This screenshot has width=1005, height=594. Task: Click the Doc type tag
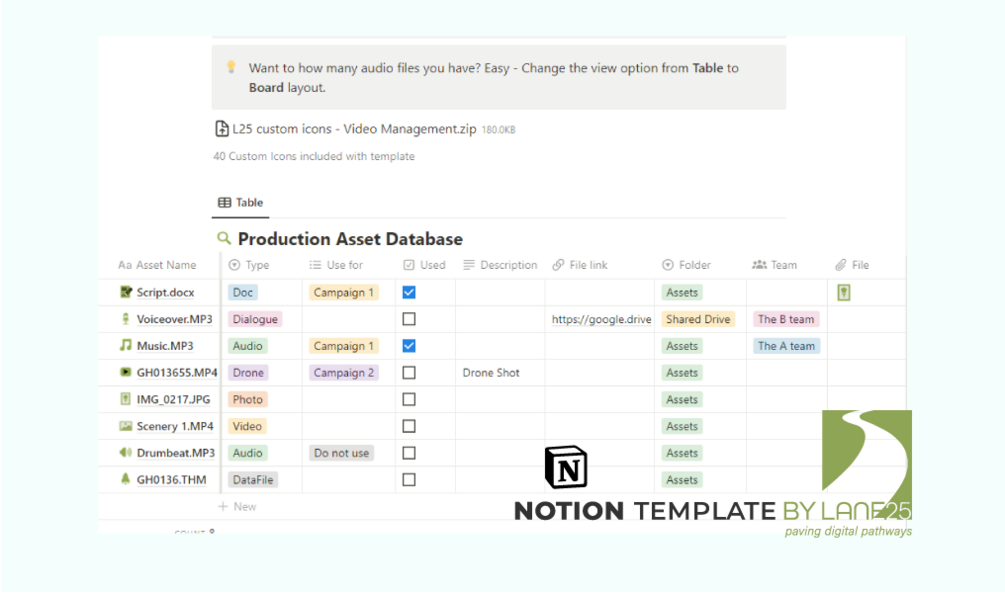243,292
